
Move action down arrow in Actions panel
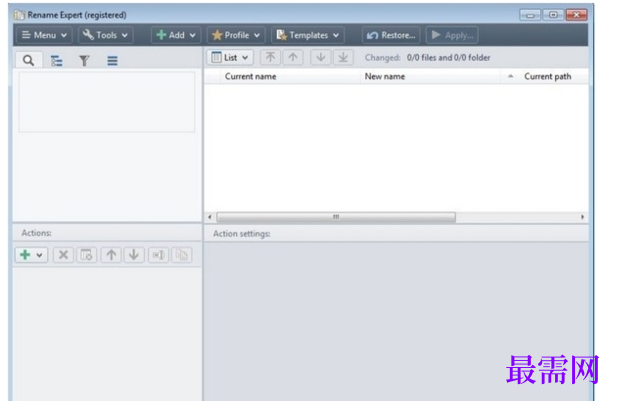click(x=134, y=255)
